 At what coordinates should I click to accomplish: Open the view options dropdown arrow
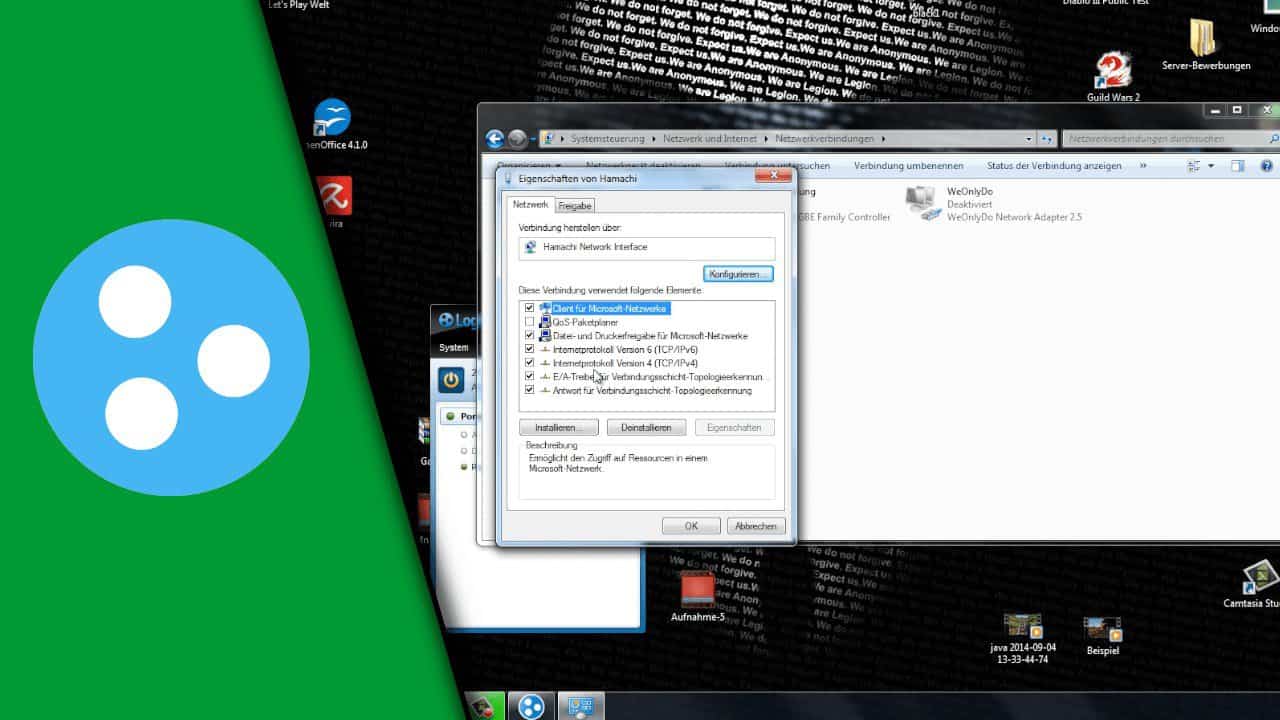tap(1211, 166)
